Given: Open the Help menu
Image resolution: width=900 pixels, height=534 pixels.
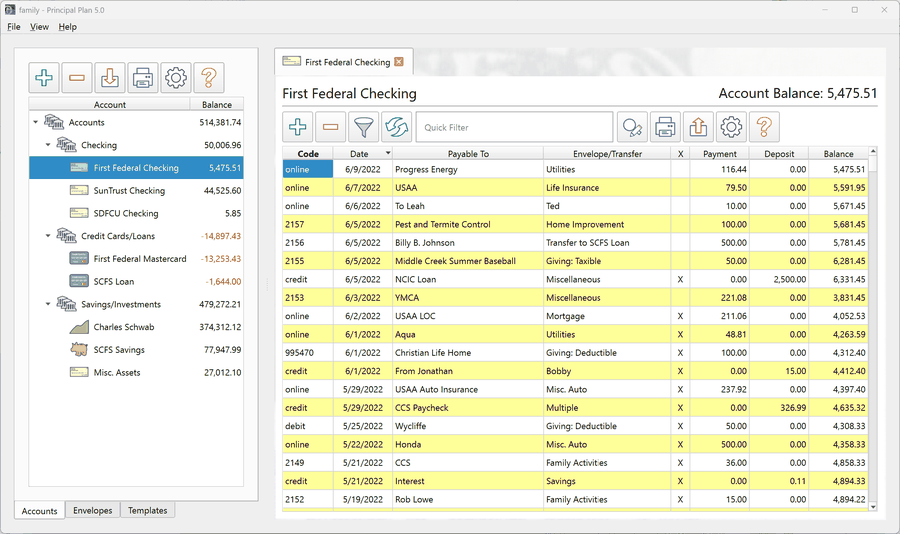Looking at the screenshot, I should pyautogui.click(x=67, y=26).
